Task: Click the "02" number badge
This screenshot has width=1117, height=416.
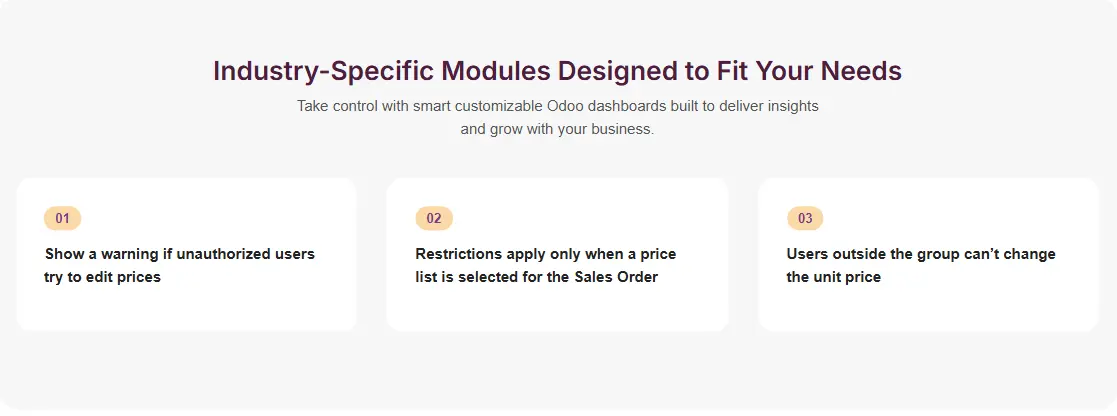Action: [434, 218]
